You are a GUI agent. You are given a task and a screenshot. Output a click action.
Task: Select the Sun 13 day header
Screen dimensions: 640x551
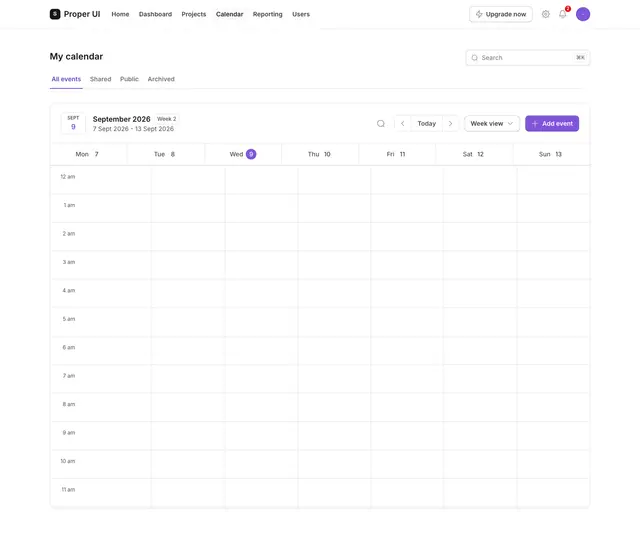coord(550,154)
